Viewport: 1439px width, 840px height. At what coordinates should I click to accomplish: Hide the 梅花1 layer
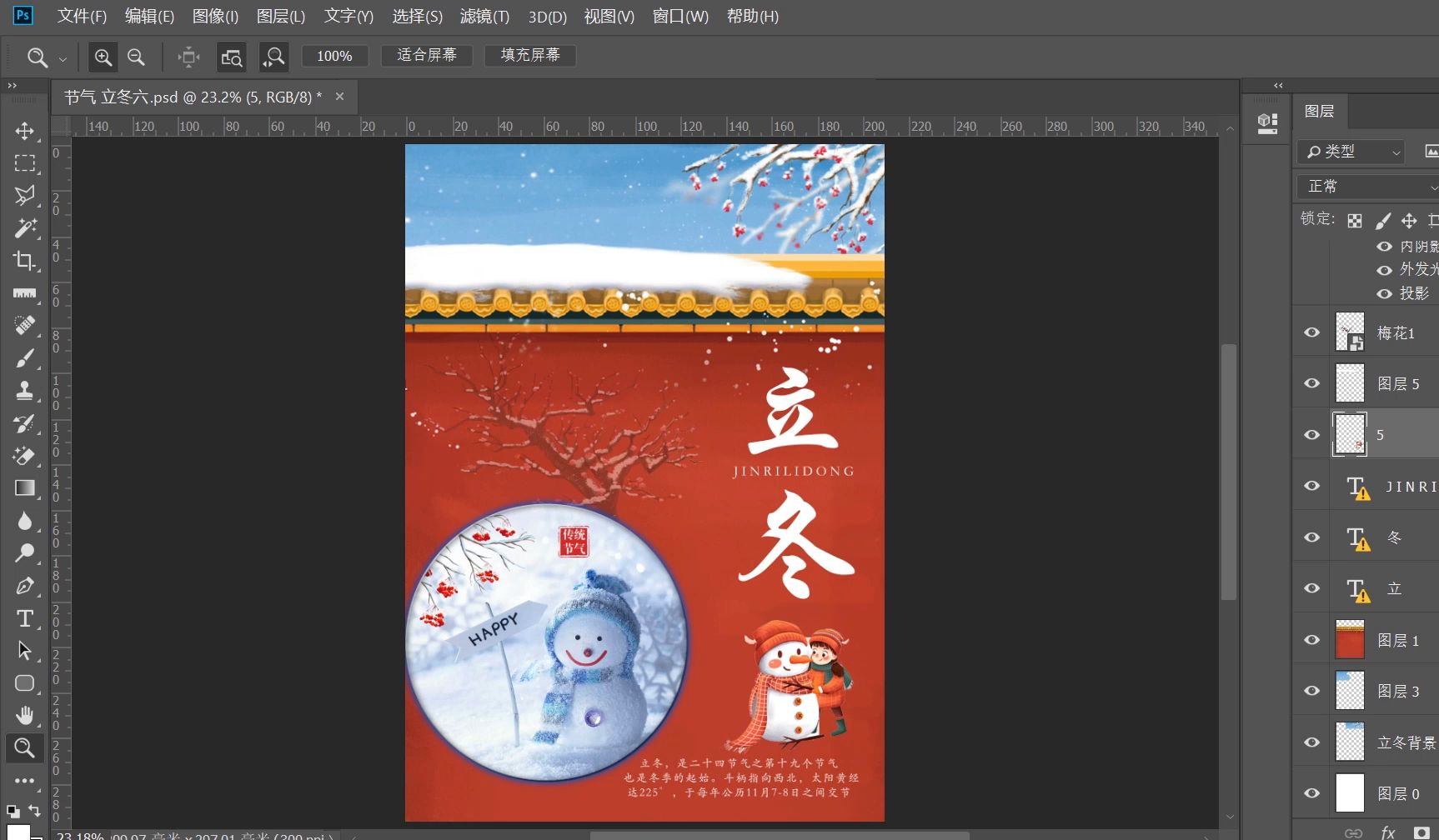tap(1311, 332)
